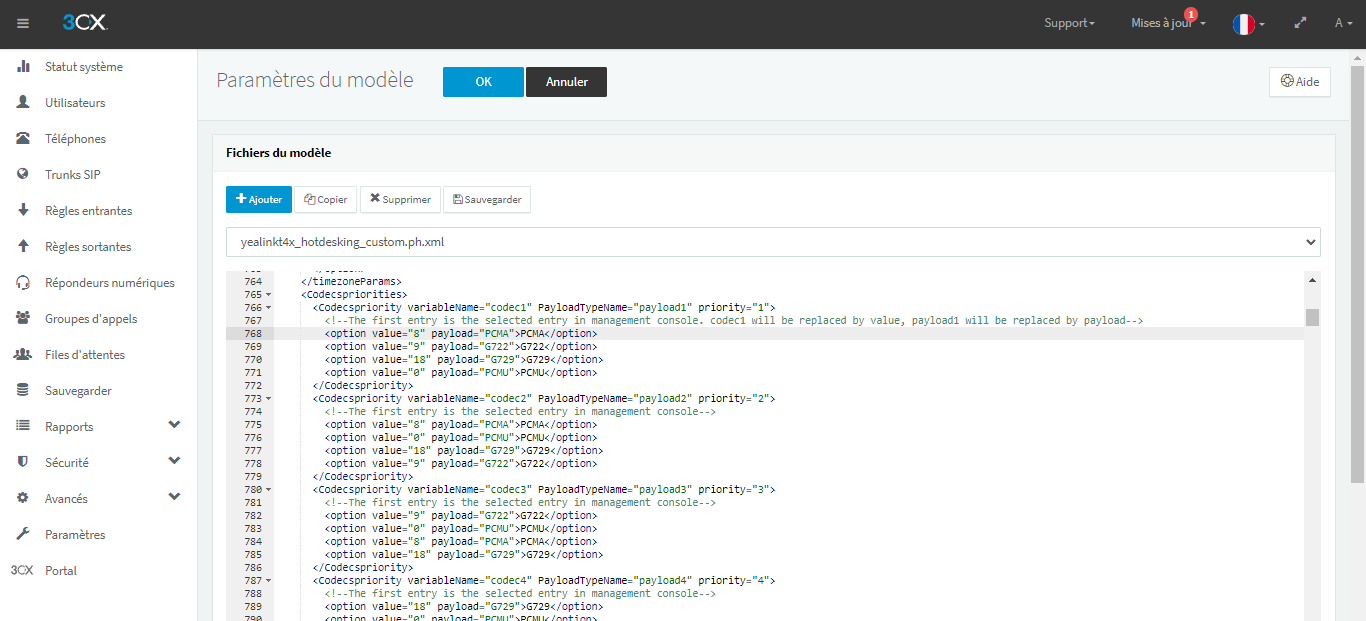Open Groupes d'appels from its group icon
1366x621 pixels.
tap(23, 319)
